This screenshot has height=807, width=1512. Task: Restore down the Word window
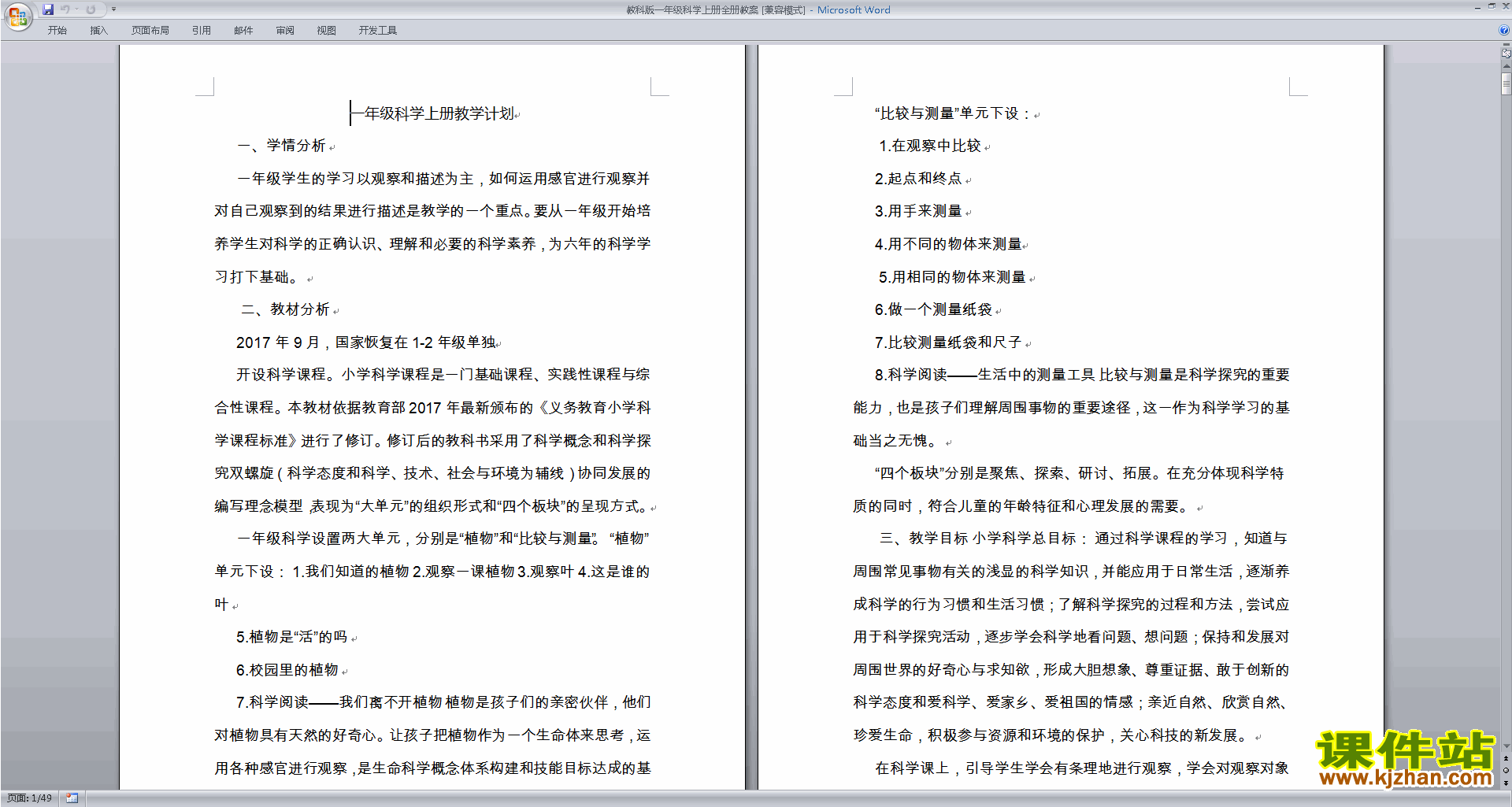pyautogui.click(x=1492, y=7)
